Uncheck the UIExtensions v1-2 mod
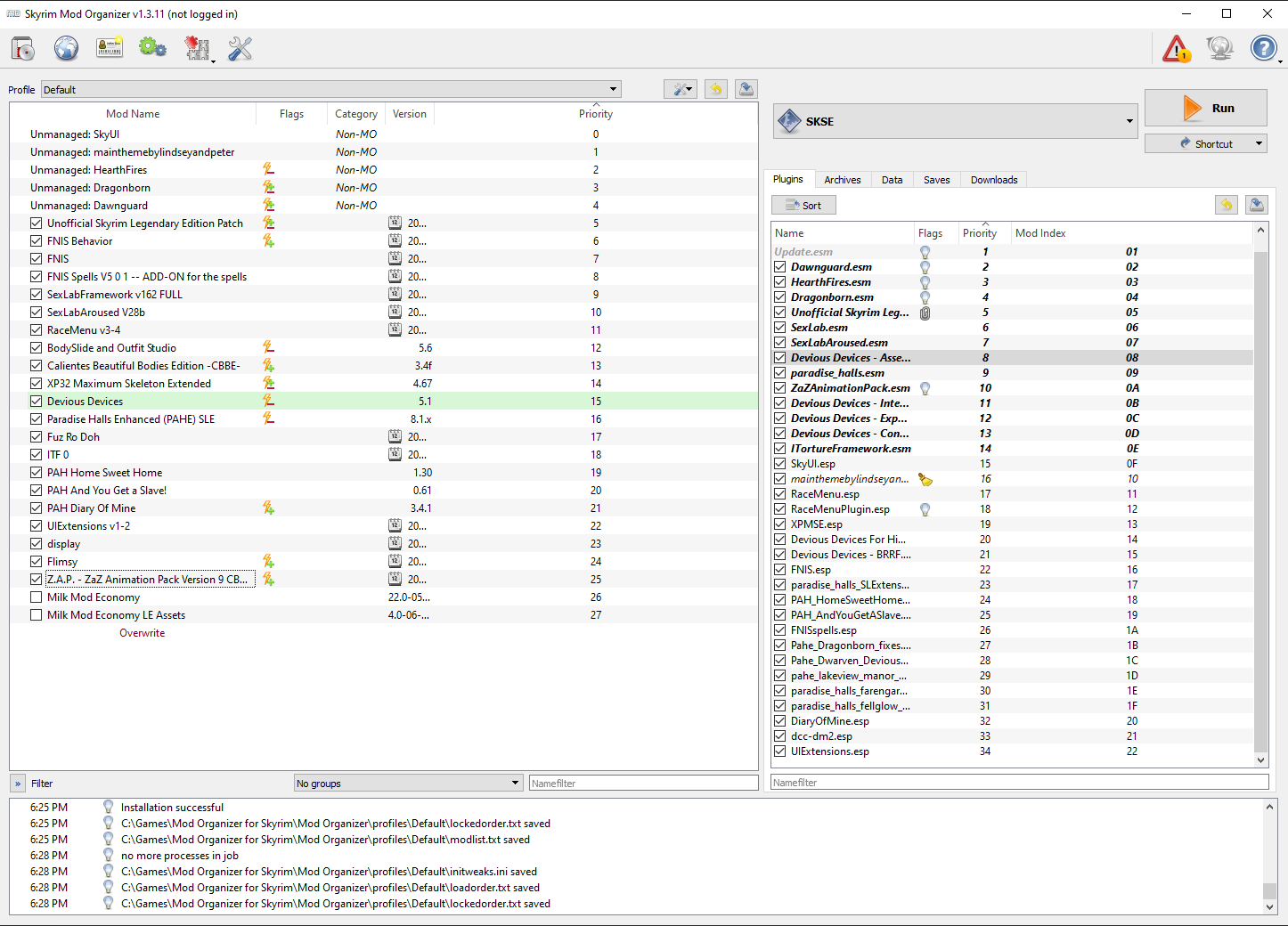The height and width of the screenshot is (926, 1288). click(36, 525)
